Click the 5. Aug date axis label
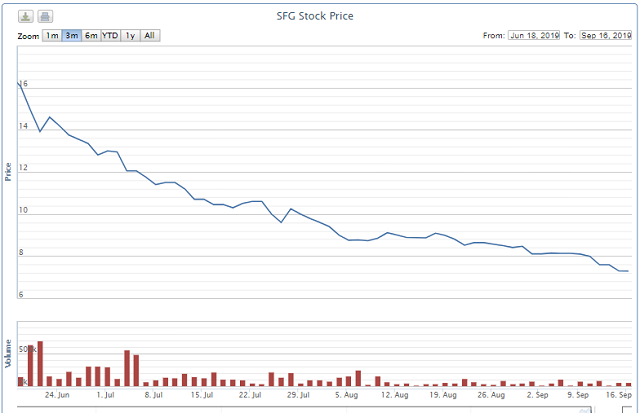Image resolution: width=640 pixels, height=413 pixels. (x=346, y=395)
